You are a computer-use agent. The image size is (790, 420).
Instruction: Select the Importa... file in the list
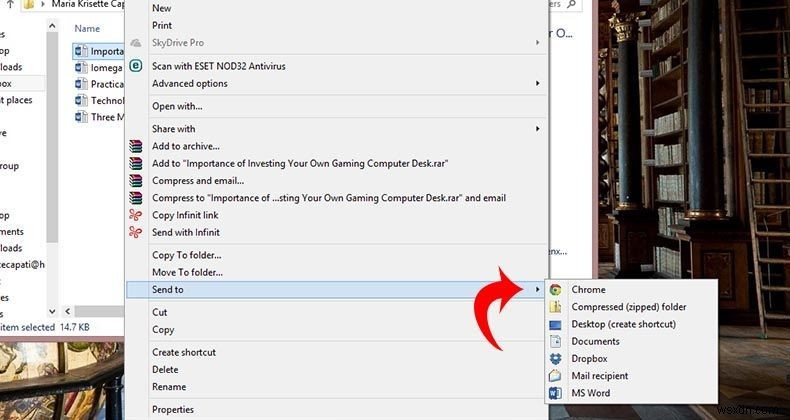(99, 51)
